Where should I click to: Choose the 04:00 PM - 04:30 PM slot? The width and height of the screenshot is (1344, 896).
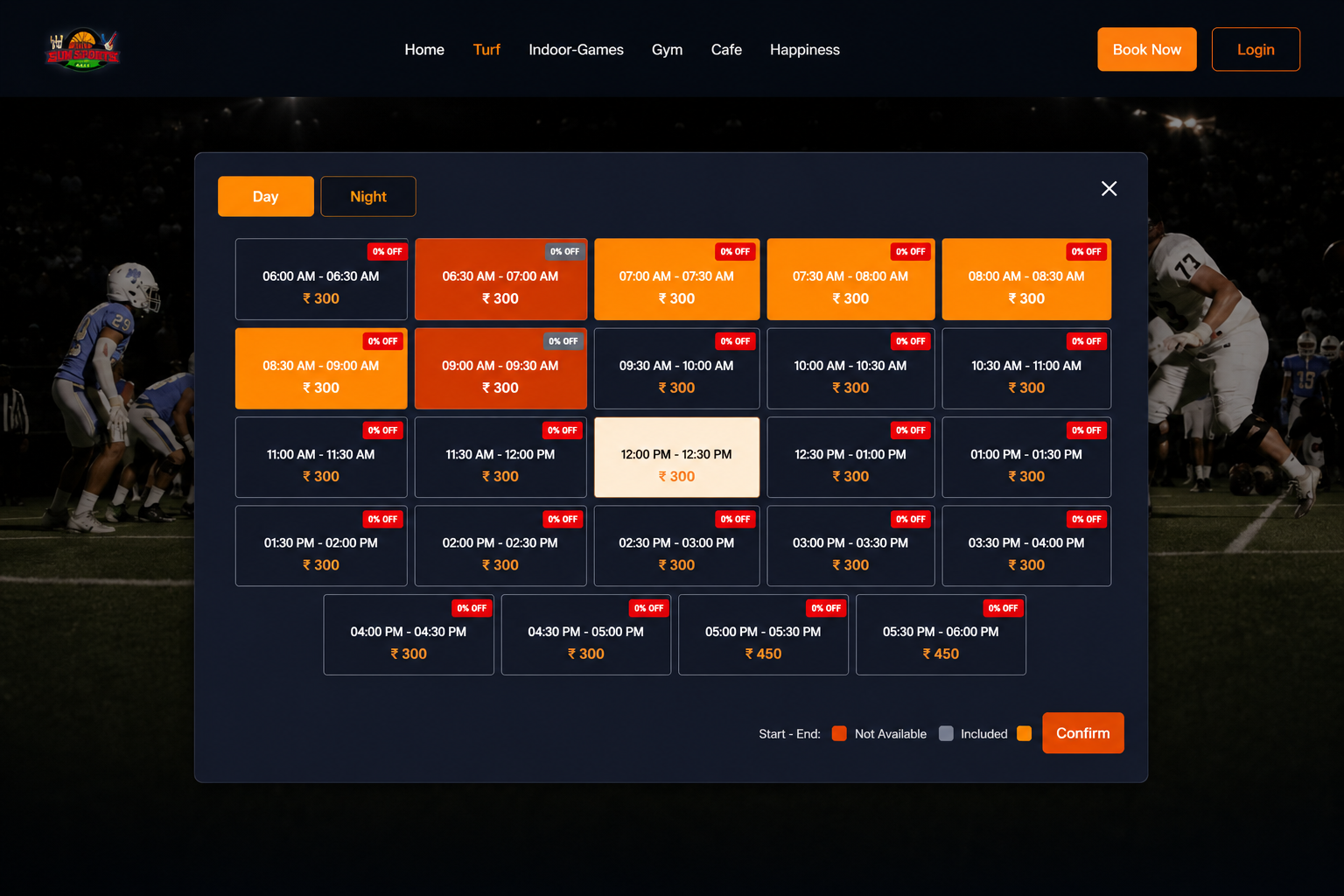409,635
